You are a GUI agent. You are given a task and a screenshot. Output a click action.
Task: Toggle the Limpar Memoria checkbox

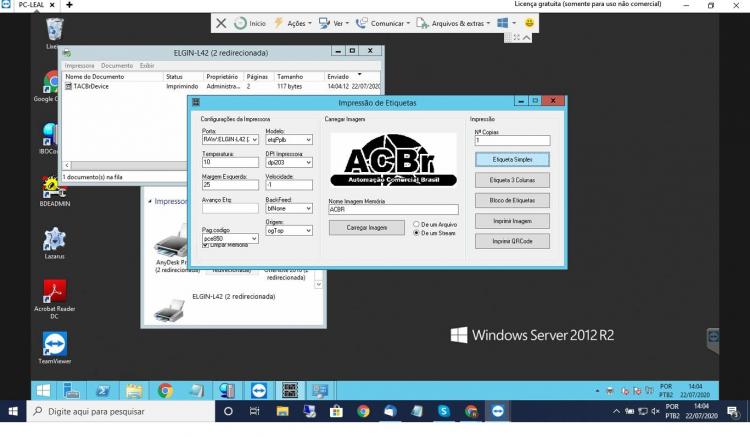tap(205, 245)
